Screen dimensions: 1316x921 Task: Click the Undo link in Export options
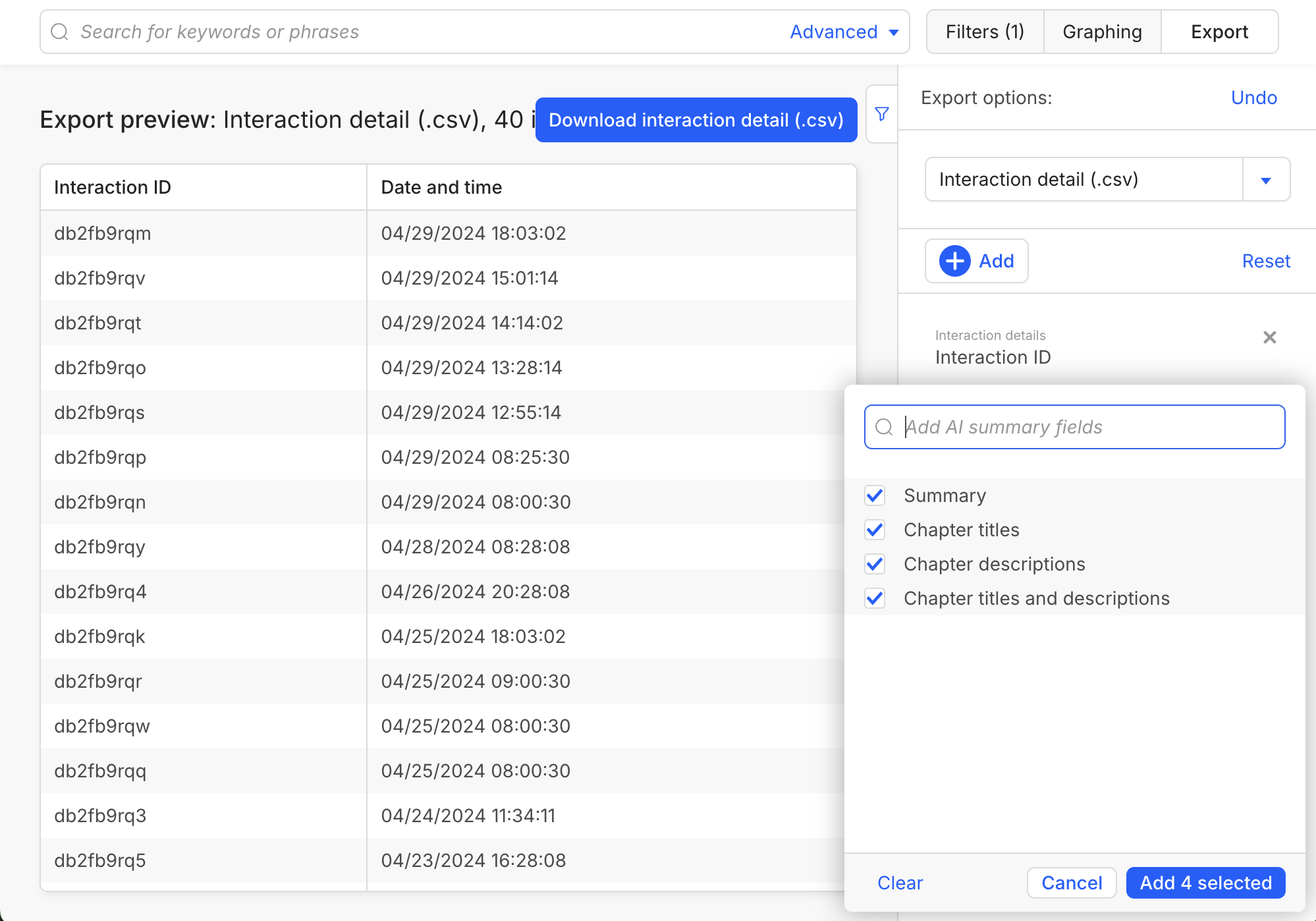[x=1254, y=98]
